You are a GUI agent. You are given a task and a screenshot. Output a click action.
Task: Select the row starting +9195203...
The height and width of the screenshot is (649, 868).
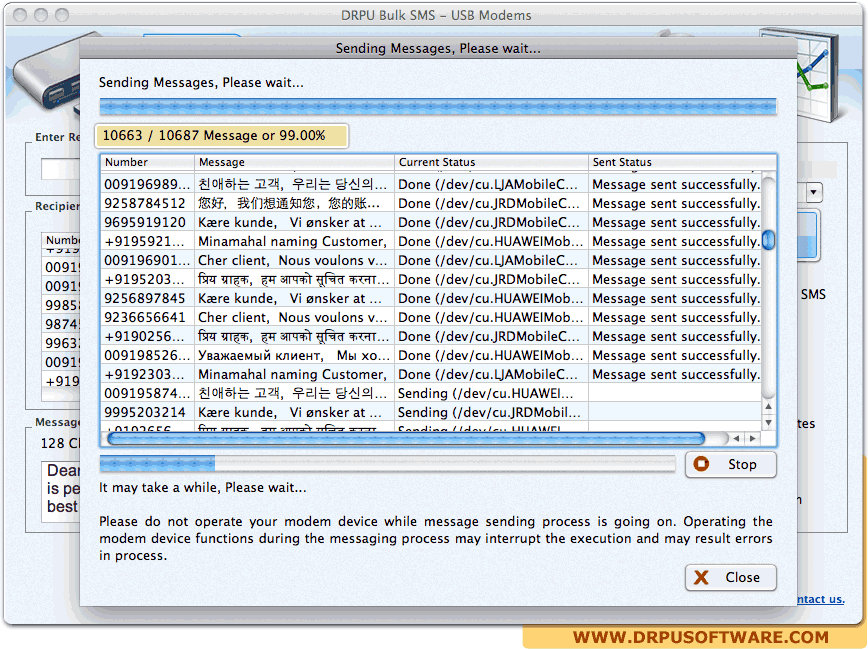tap(431, 279)
